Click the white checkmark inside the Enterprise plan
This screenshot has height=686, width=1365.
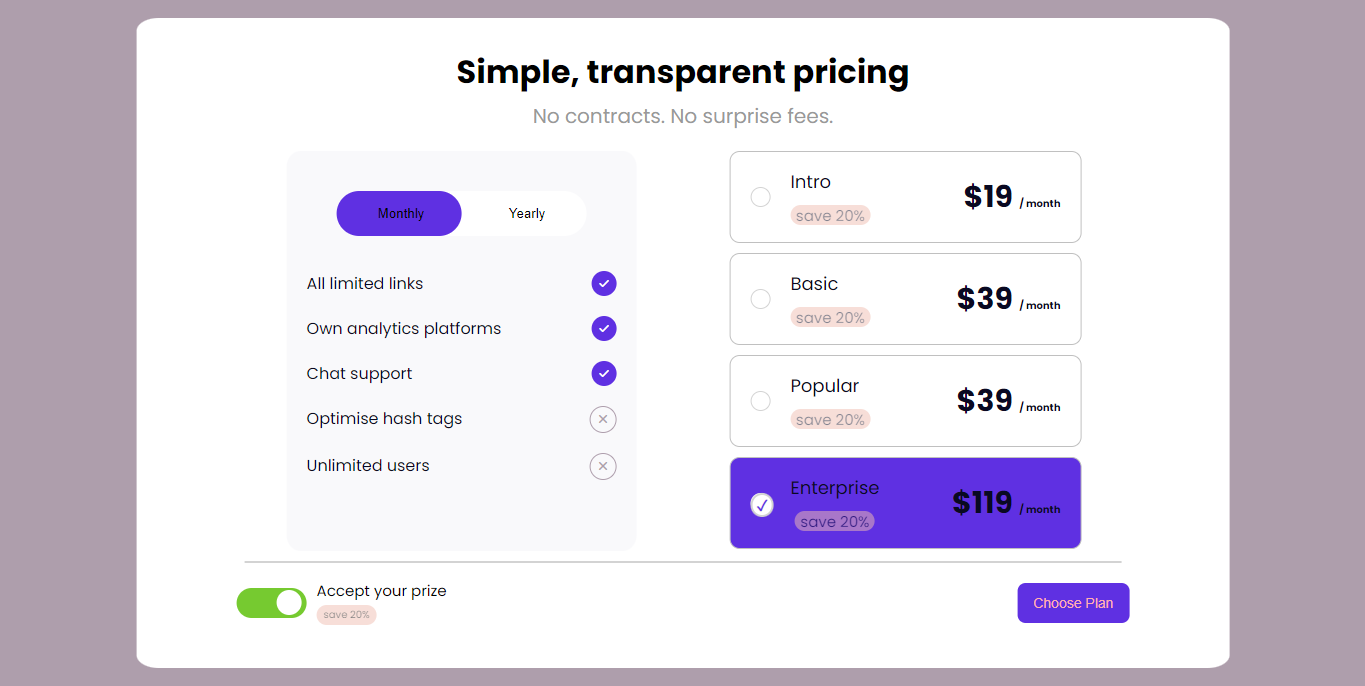coord(762,505)
